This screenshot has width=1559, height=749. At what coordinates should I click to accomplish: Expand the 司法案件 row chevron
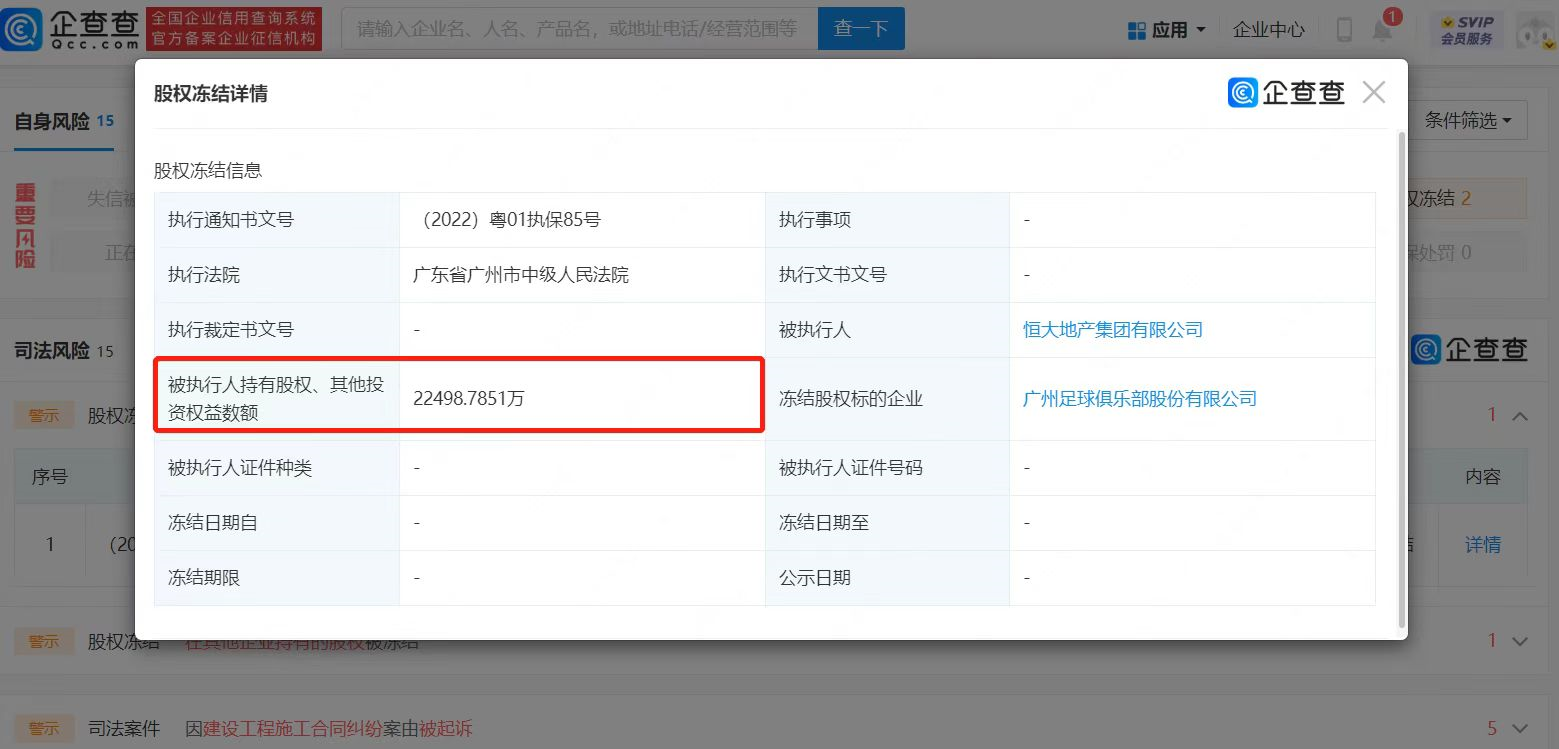(1520, 729)
